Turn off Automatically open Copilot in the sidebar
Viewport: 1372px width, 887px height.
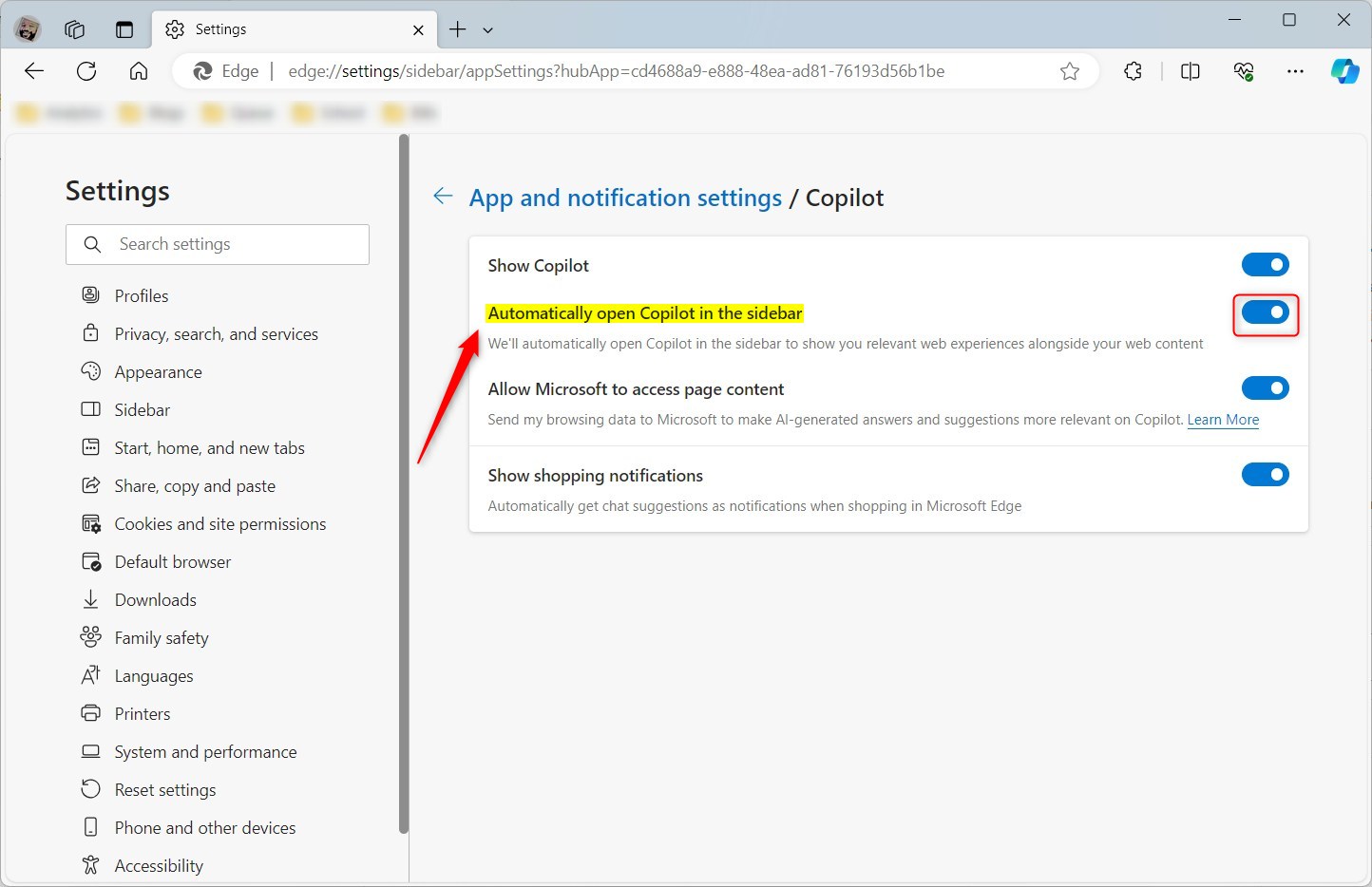tap(1266, 311)
